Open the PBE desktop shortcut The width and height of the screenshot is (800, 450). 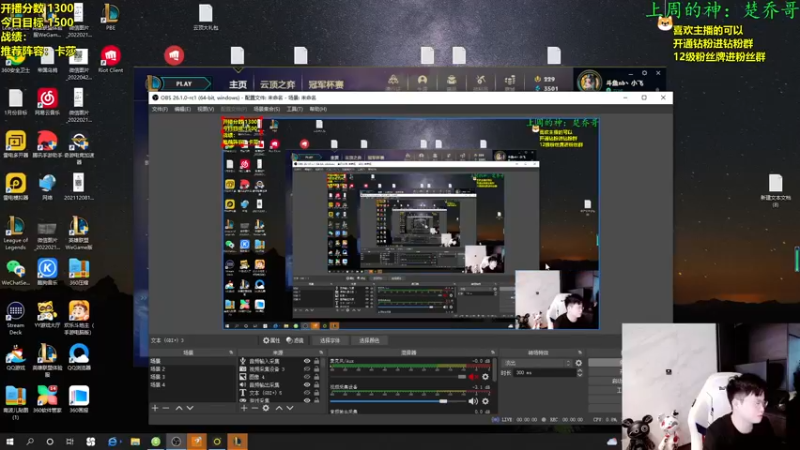pyautogui.click(x=110, y=17)
